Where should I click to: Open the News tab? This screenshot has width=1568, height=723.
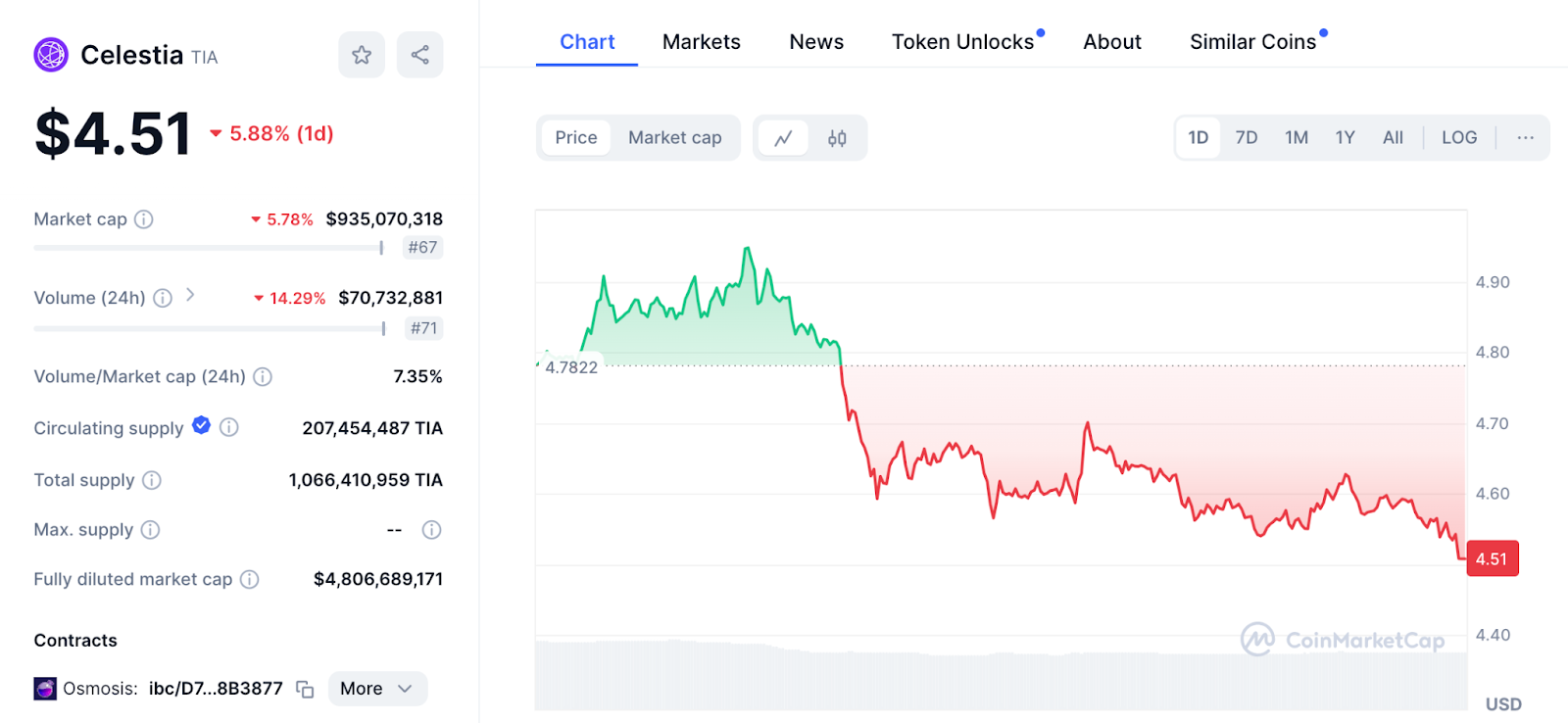click(816, 42)
